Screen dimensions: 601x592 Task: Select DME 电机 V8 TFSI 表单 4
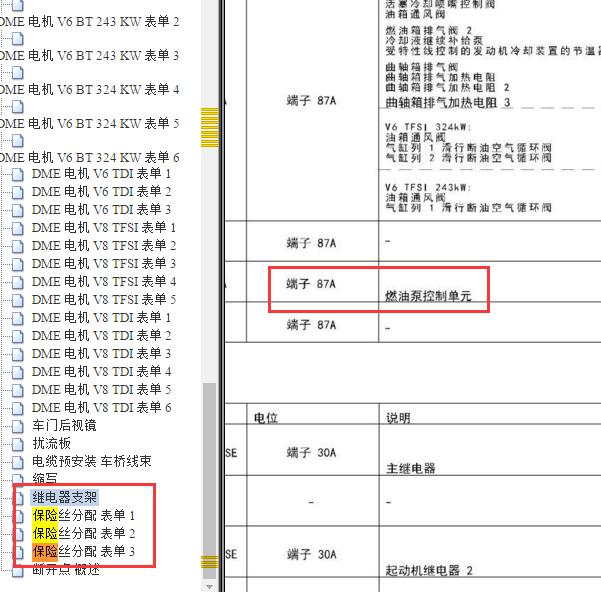coord(103,282)
